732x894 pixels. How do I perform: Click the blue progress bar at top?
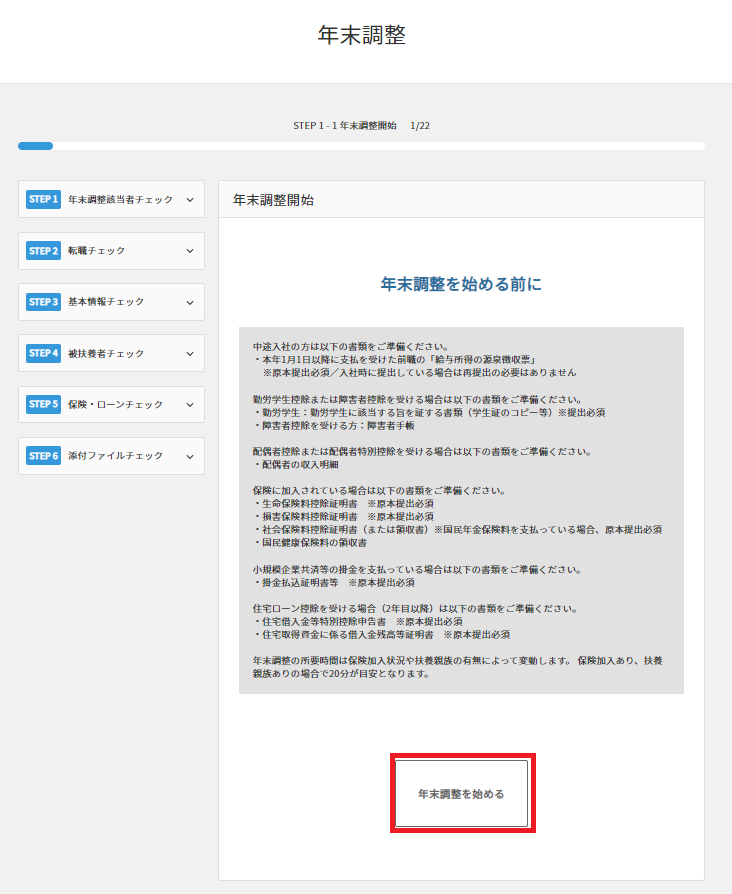click(36, 146)
